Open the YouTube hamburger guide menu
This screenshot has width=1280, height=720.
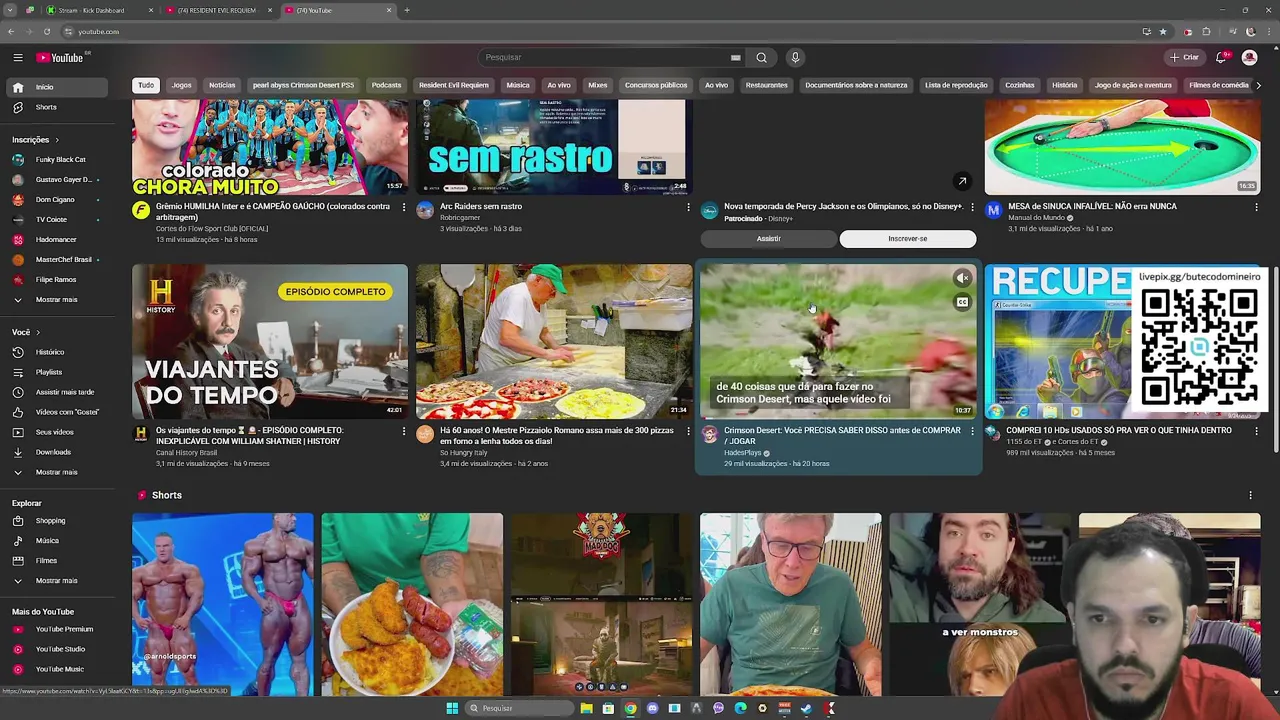click(x=17, y=58)
